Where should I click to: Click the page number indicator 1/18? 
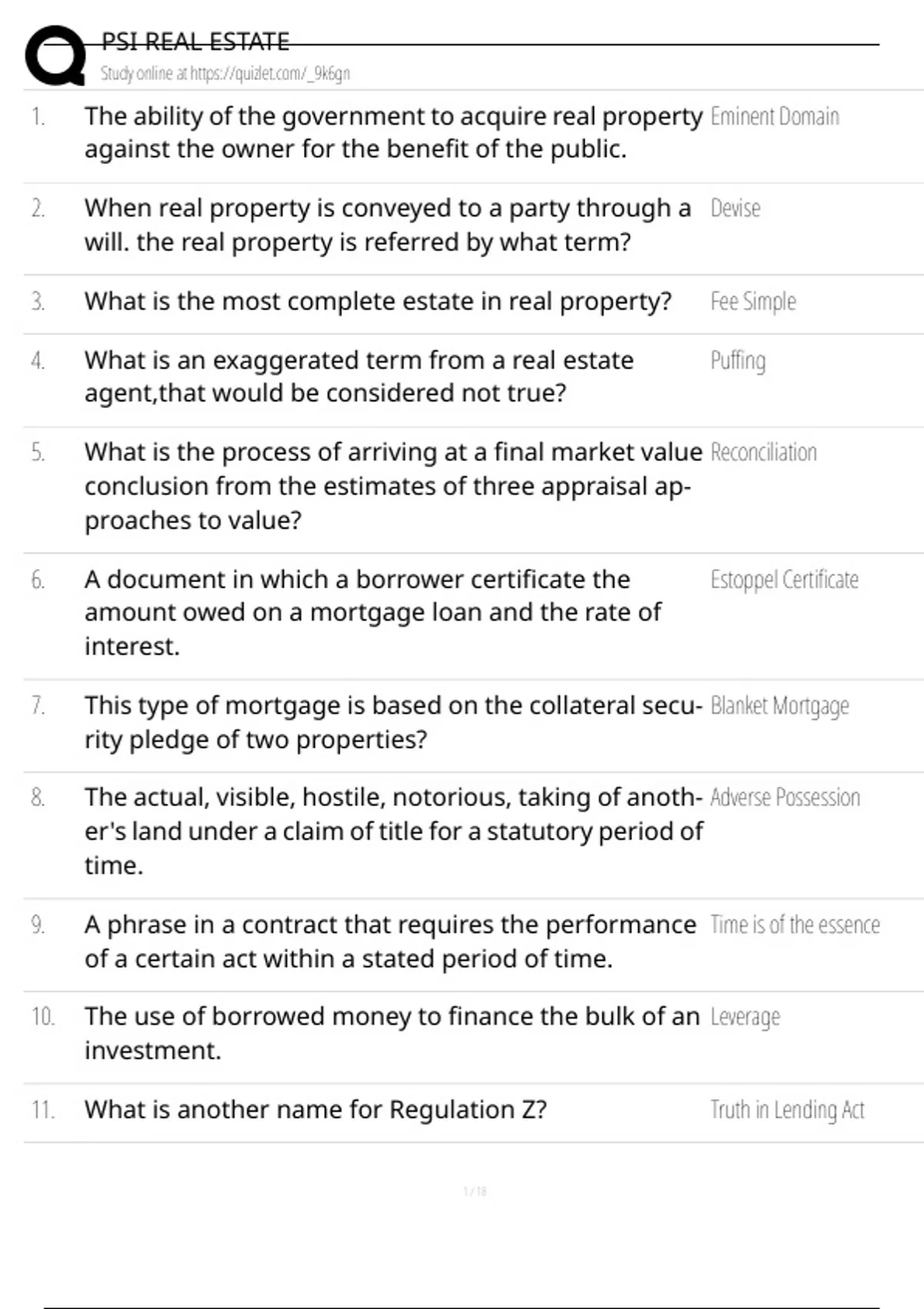point(475,1191)
